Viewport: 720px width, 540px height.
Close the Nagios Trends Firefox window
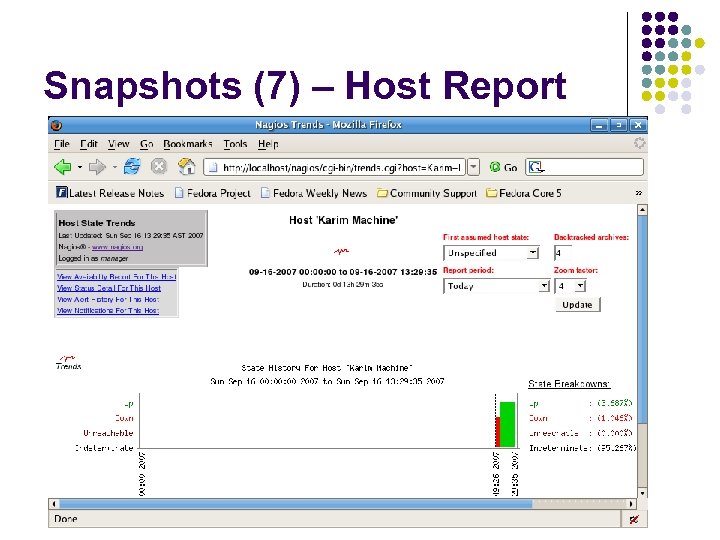[638, 125]
